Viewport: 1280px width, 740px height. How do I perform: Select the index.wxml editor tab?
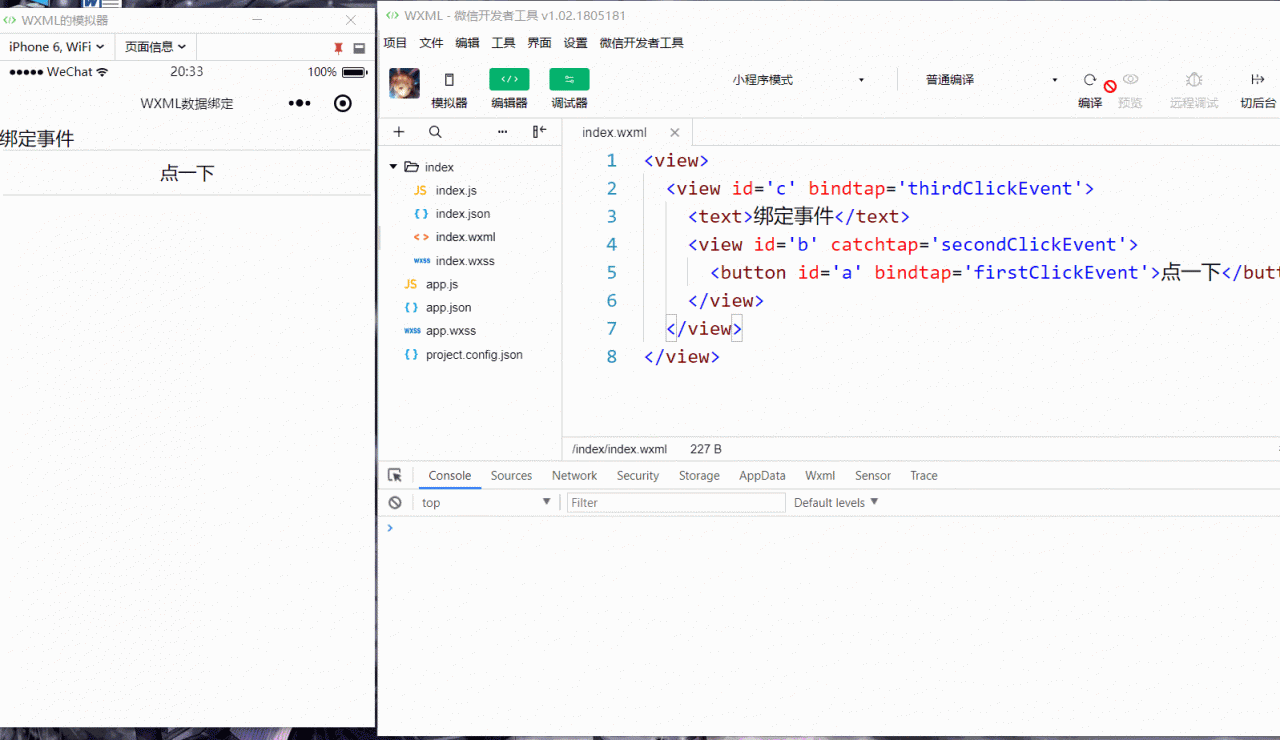click(615, 132)
